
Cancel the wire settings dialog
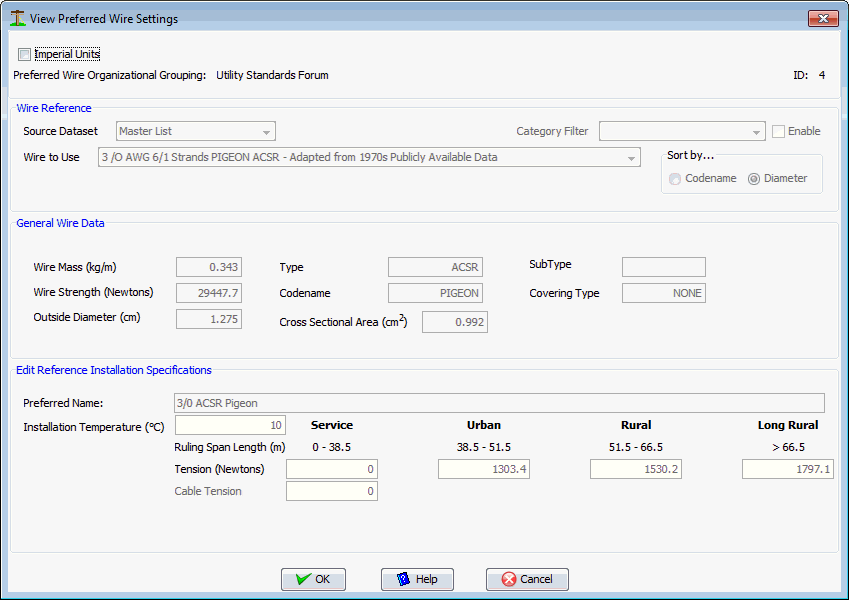coord(527,579)
